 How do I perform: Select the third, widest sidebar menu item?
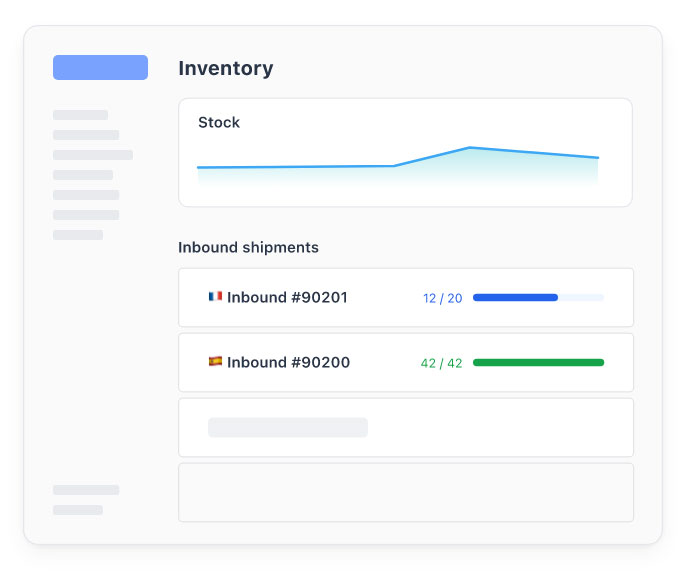[x=92, y=155]
